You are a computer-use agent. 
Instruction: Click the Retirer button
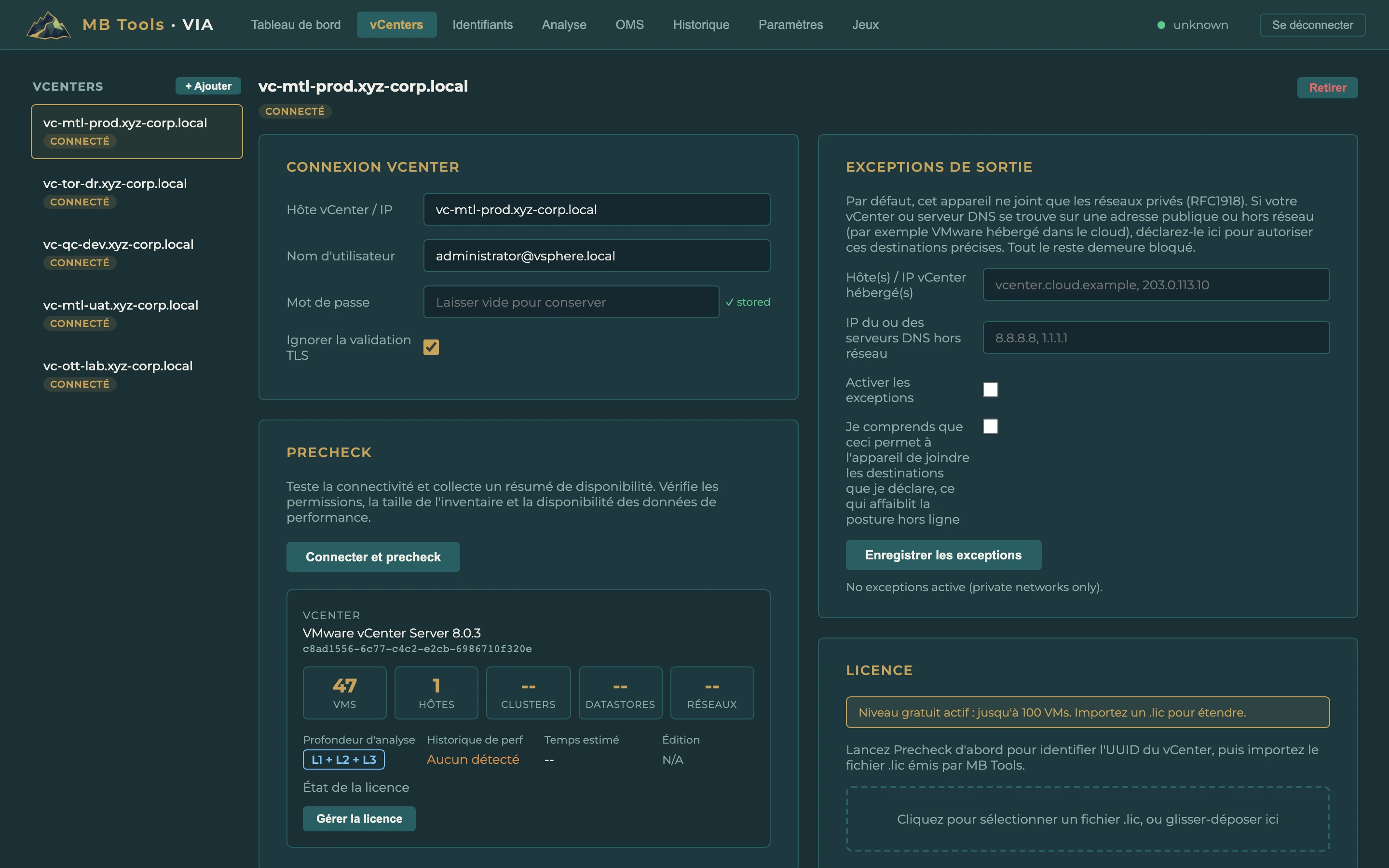(1327, 87)
